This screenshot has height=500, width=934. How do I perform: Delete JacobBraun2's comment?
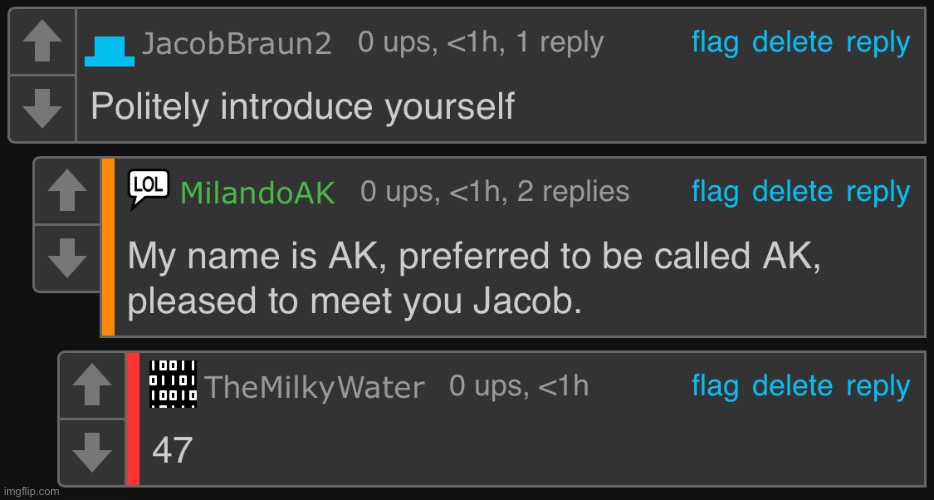[792, 43]
